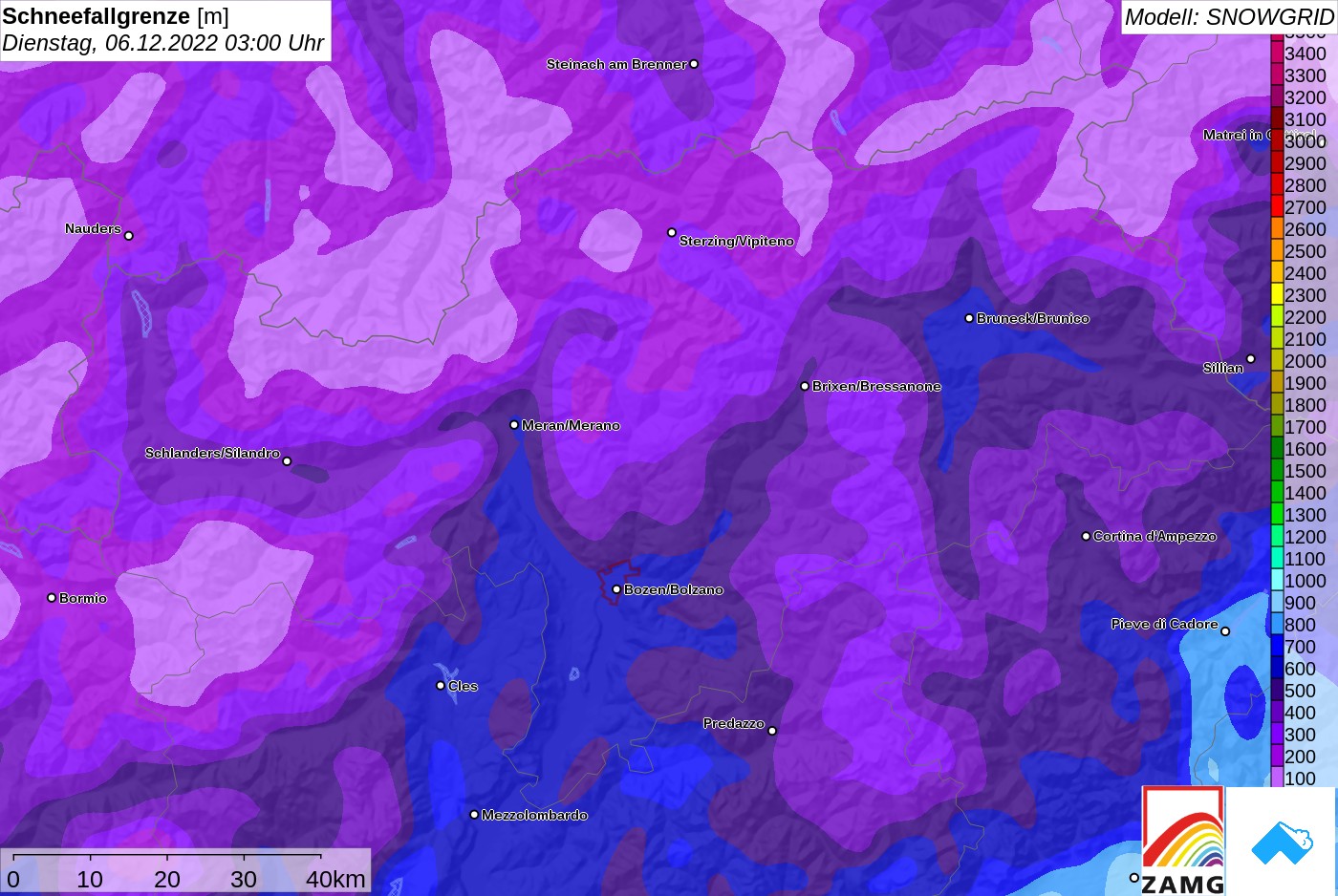
Task: Click legend value 2500
Action: point(1306,251)
